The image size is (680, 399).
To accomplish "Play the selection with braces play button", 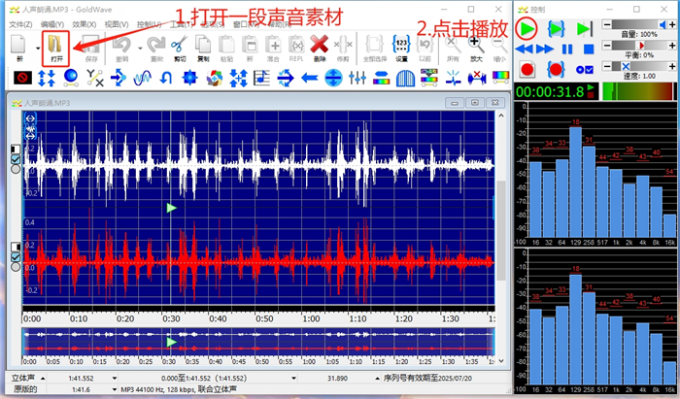I will click(x=556, y=29).
